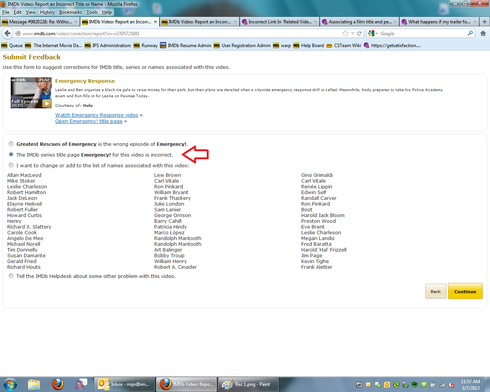Run the search with the magnifier icon

[470, 33]
